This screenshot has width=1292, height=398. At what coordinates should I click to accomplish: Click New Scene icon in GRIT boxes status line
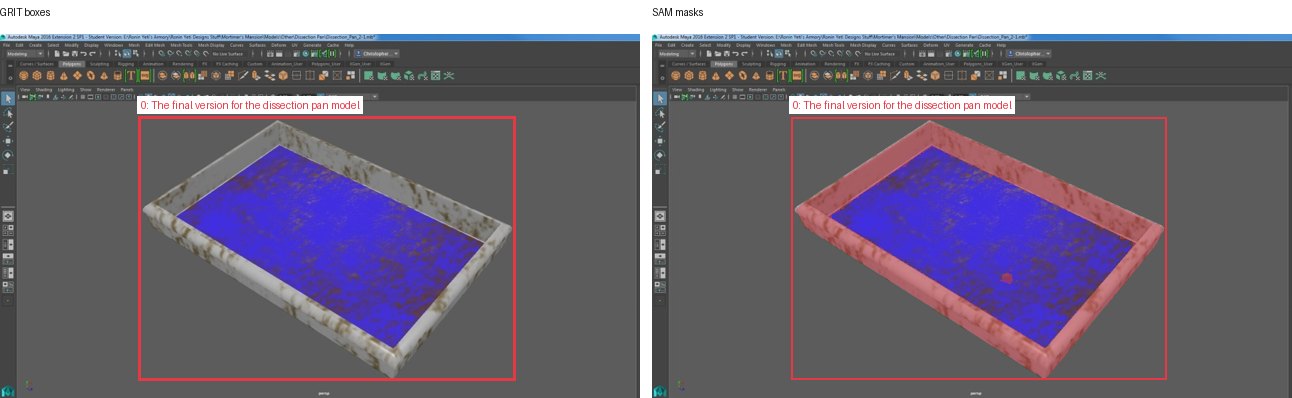(57, 54)
